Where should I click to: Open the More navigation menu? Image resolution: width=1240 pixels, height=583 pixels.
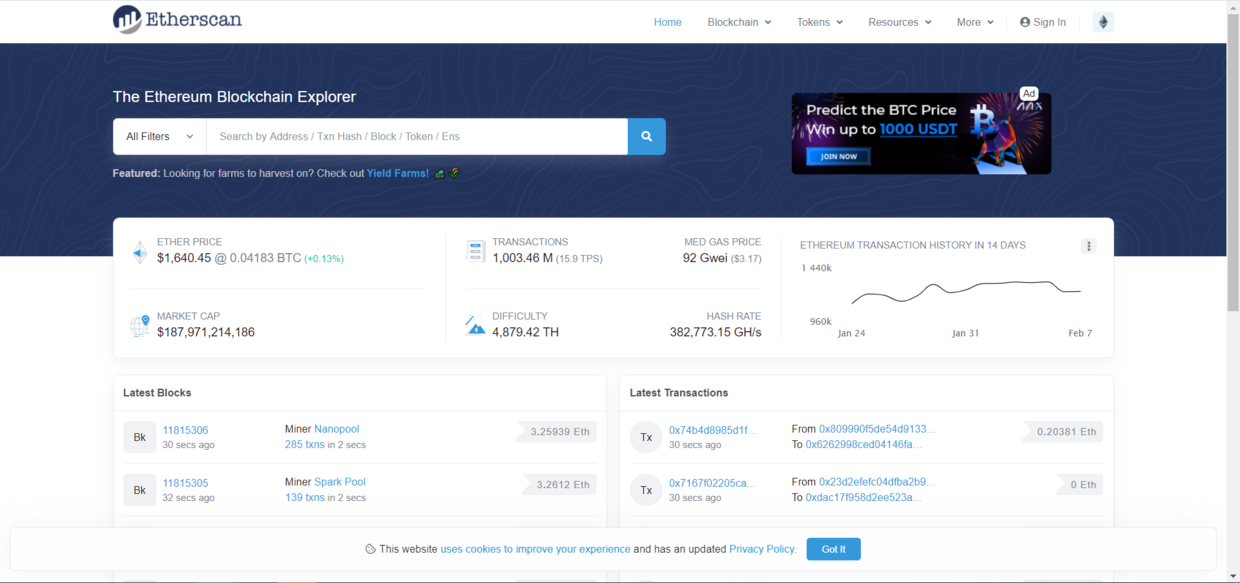[974, 22]
